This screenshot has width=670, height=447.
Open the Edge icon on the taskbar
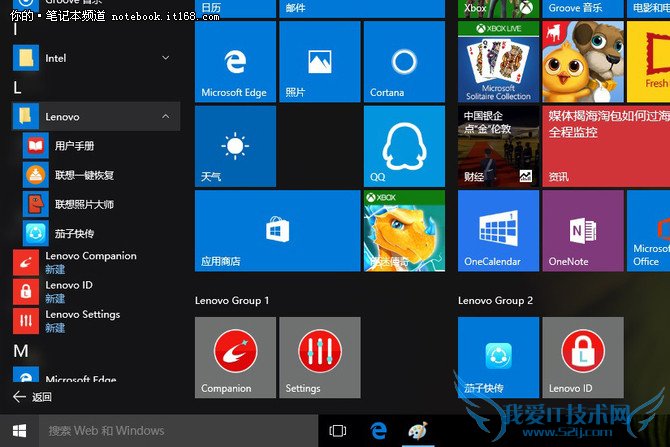[379, 431]
